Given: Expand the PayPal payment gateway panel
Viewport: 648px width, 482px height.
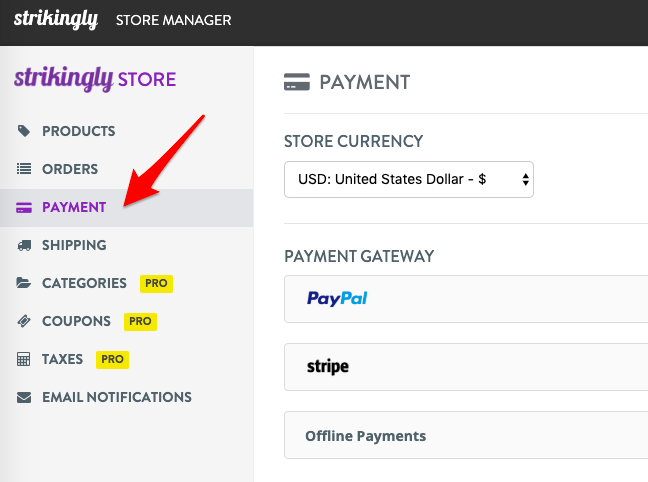Looking at the screenshot, I should click(x=466, y=299).
